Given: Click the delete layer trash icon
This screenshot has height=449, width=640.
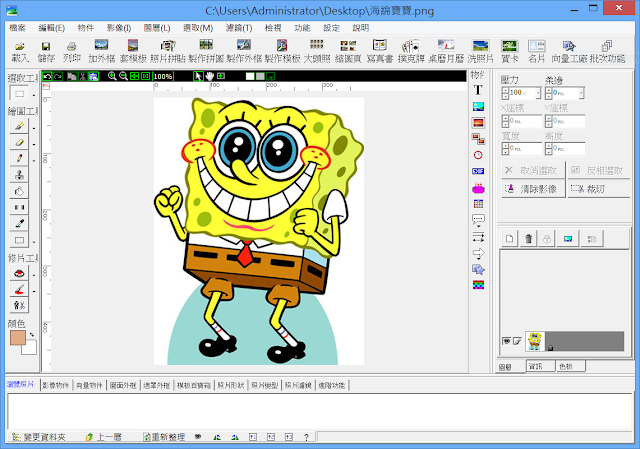Looking at the screenshot, I should click(x=528, y=238).
